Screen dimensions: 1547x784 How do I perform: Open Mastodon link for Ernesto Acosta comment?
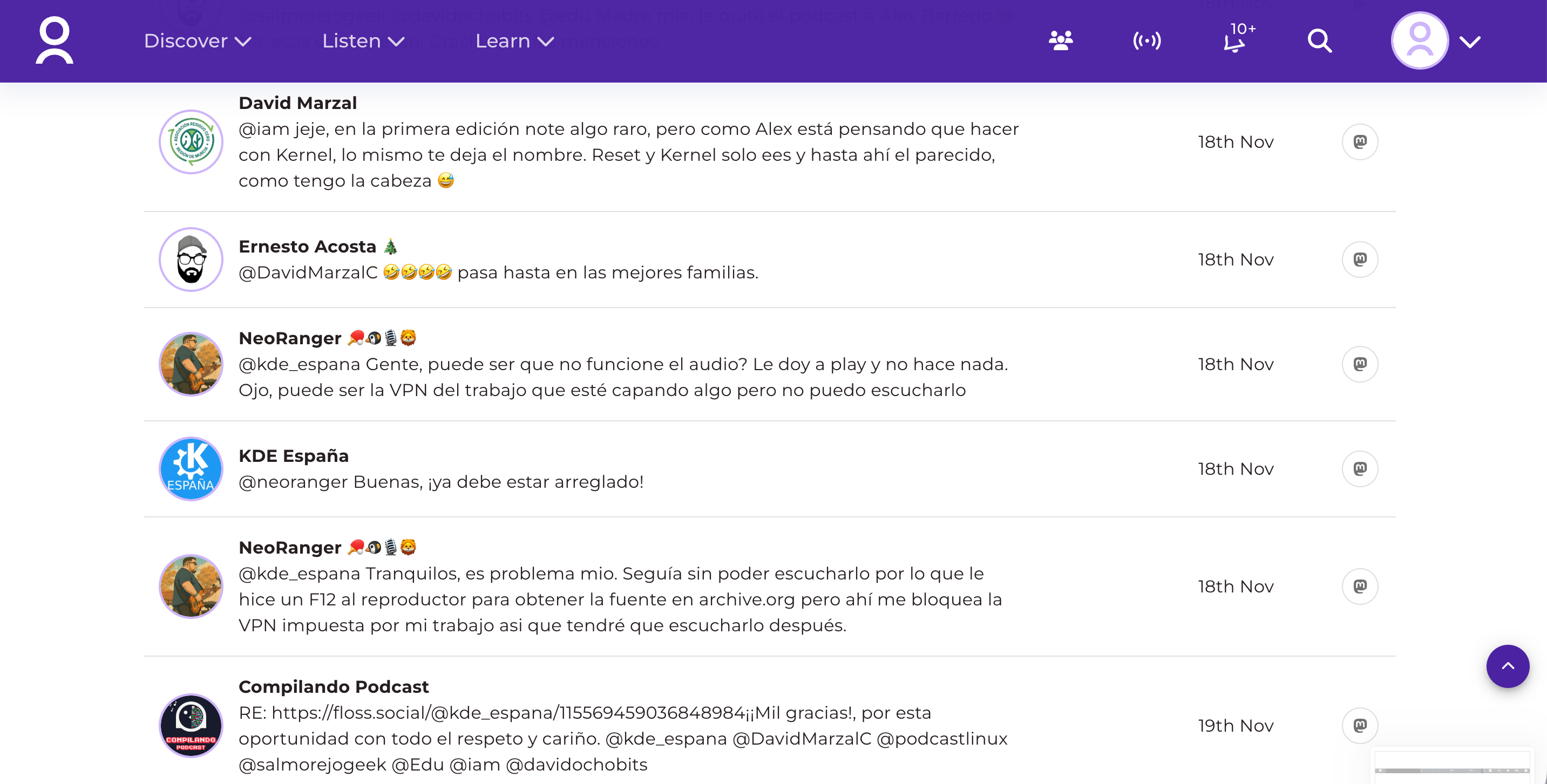[x=1360, y=260]
